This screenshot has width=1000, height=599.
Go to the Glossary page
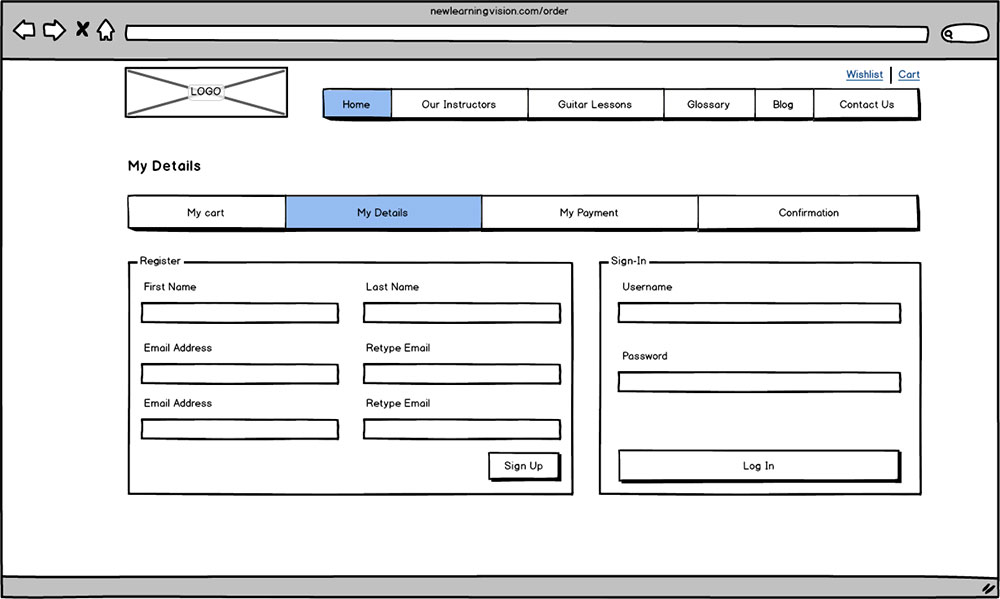click(x=708, y=104)
